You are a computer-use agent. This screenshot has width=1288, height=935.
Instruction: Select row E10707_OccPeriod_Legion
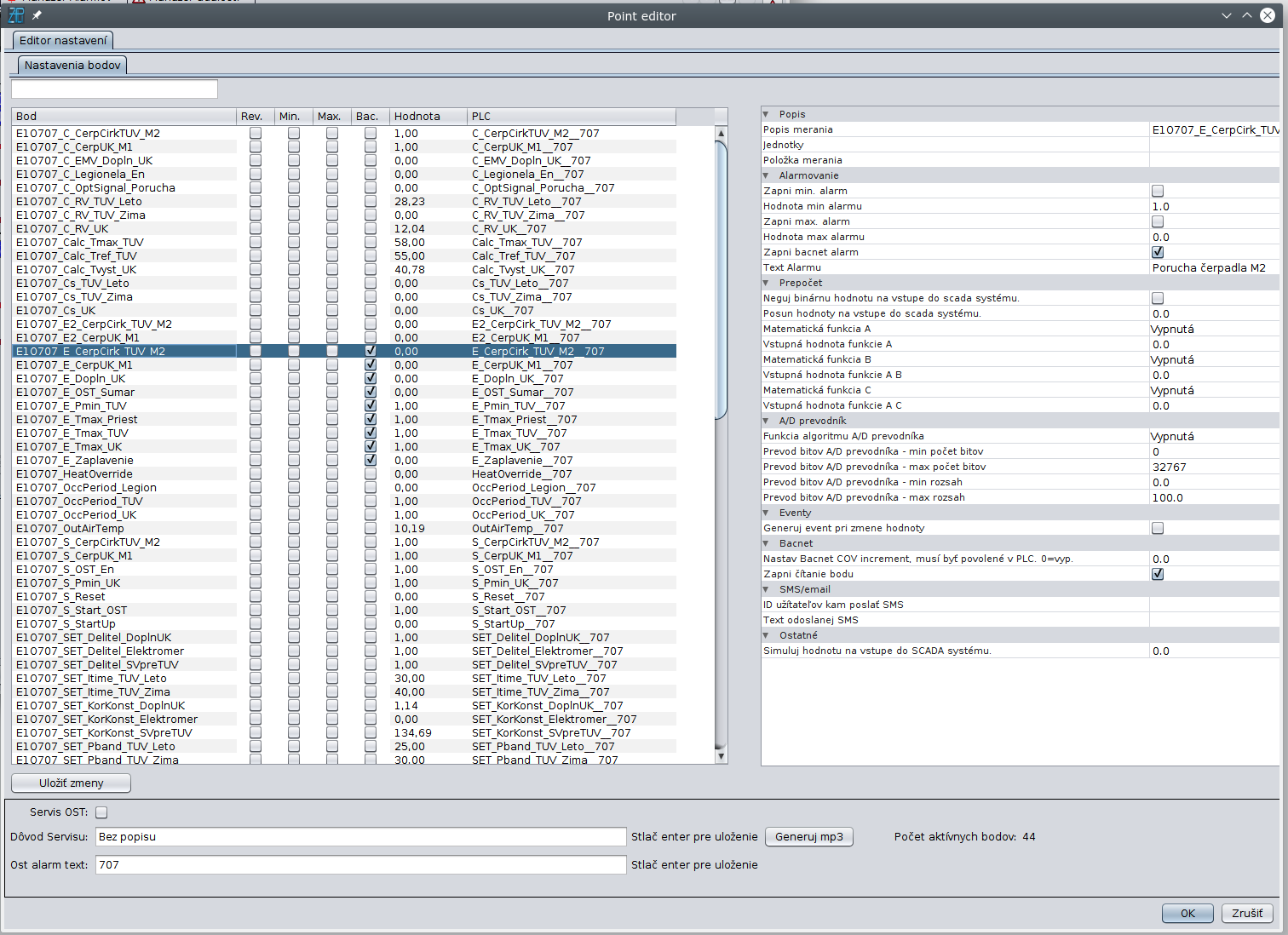(344, 487)
